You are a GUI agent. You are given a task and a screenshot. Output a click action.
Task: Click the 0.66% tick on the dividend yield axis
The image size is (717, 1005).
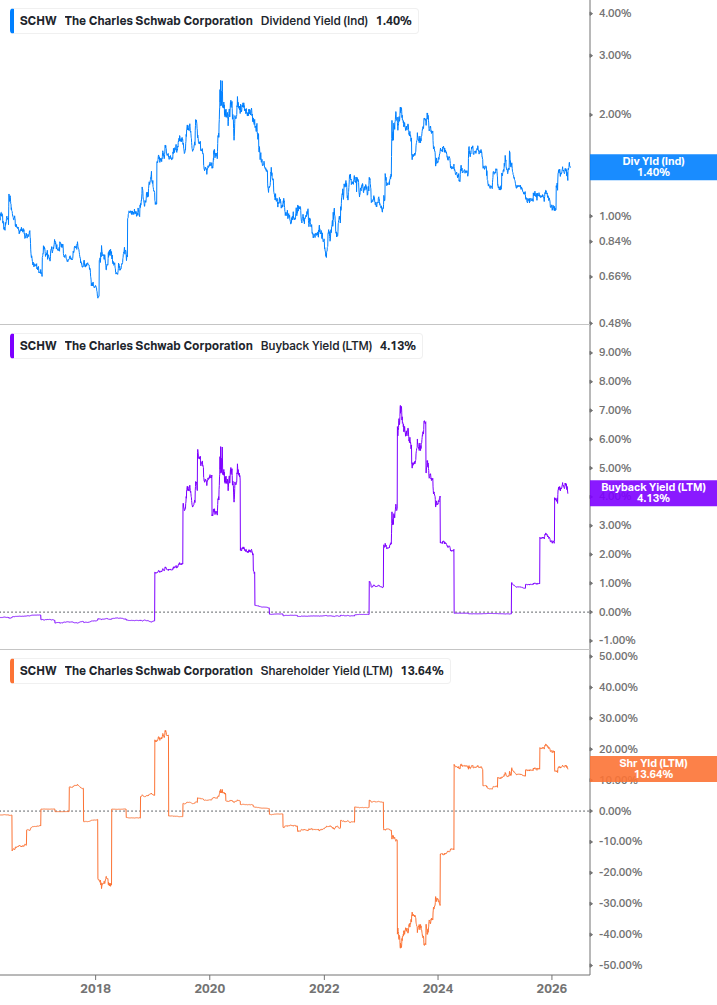[615, 276]
